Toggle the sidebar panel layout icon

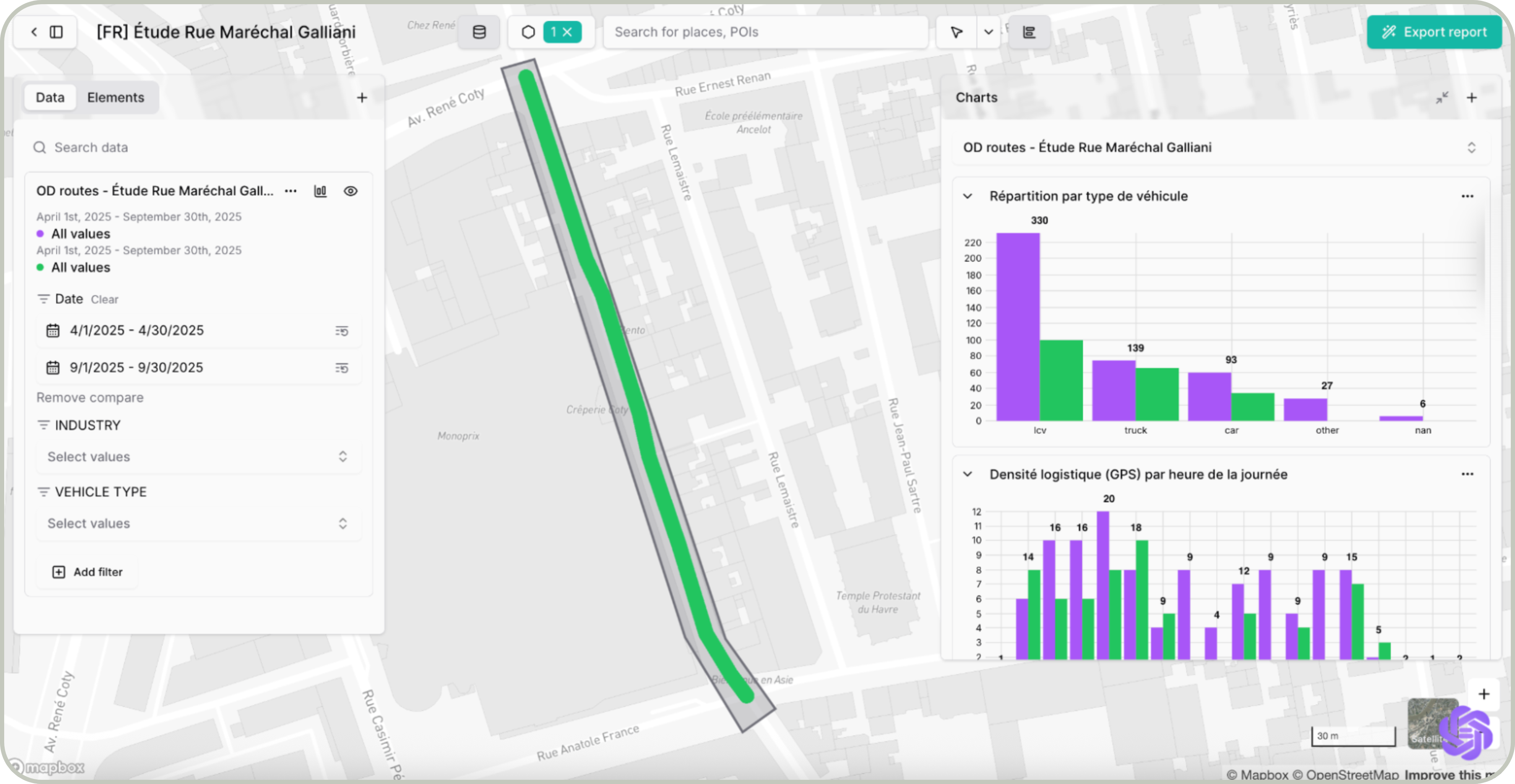pyautogui.click(x=57, y=32)
